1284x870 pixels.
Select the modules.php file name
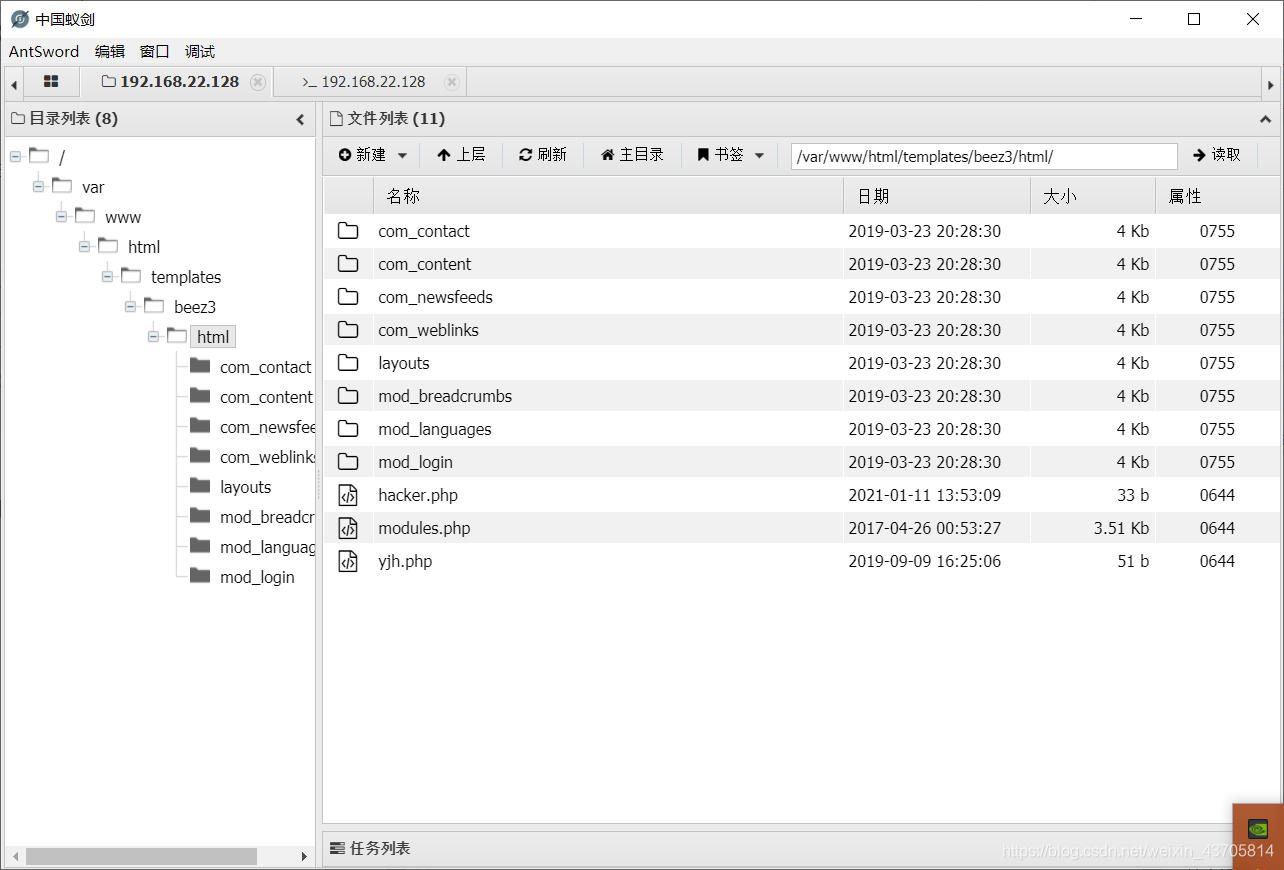[424, 528]
